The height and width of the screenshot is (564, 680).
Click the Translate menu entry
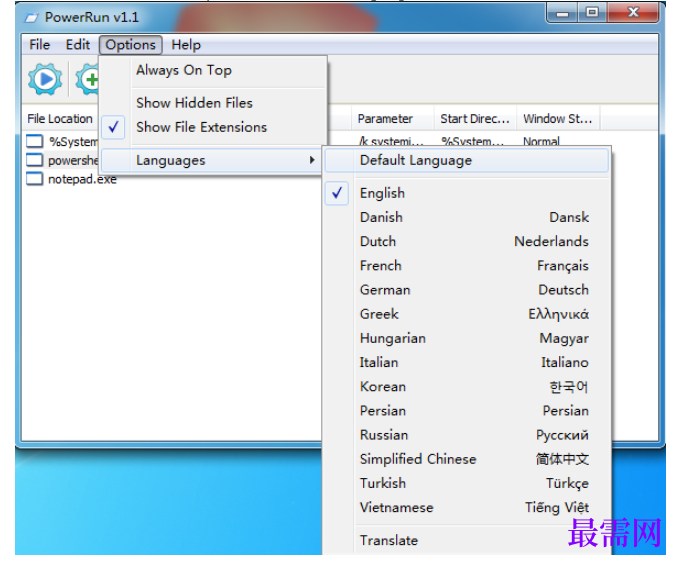pyautogui.click(x=467, y=541)
